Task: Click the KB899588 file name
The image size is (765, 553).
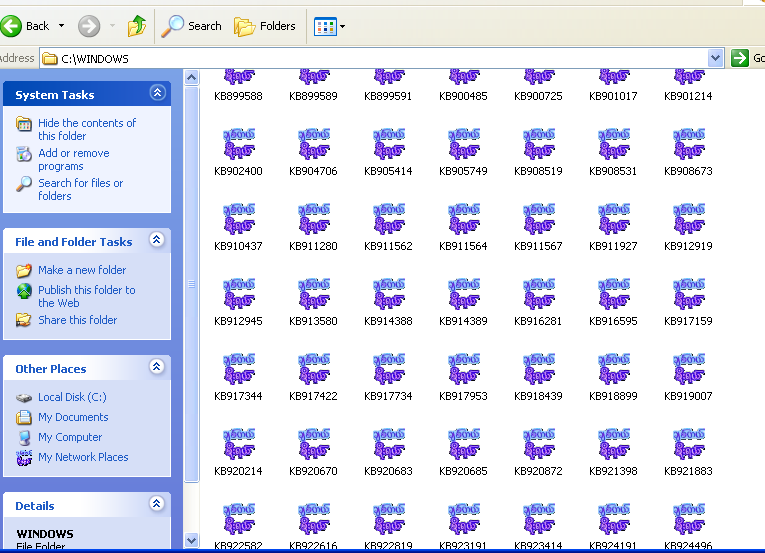Action: [x=239, y=96]
